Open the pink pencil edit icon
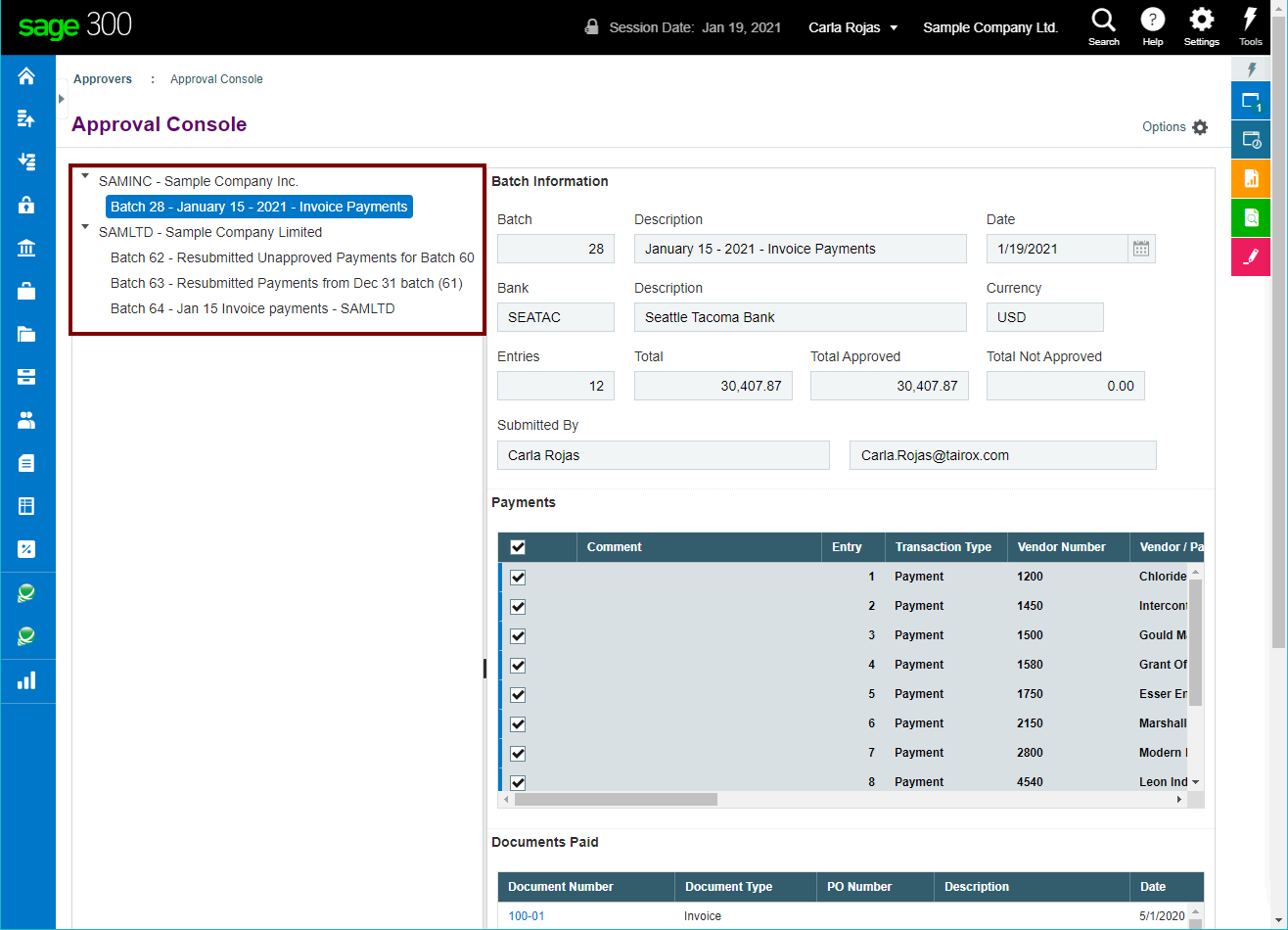 [1251, 256]
